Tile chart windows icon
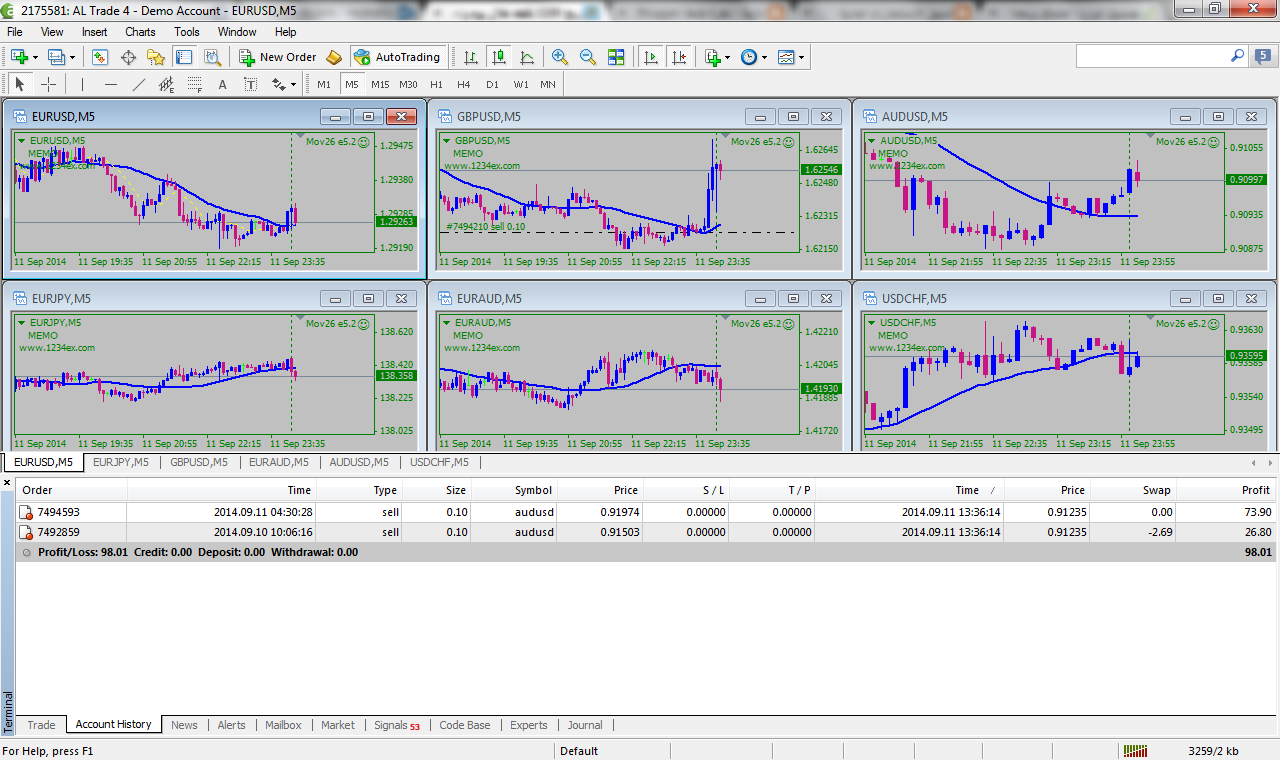Viewport: 1280px width, 760px height. pos(616,57)
